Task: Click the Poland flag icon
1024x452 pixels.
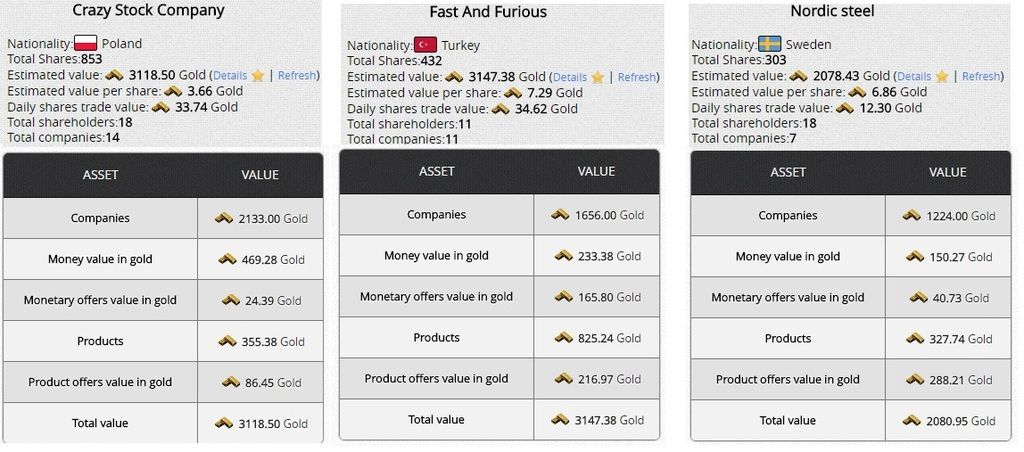Action: point(86,43)
